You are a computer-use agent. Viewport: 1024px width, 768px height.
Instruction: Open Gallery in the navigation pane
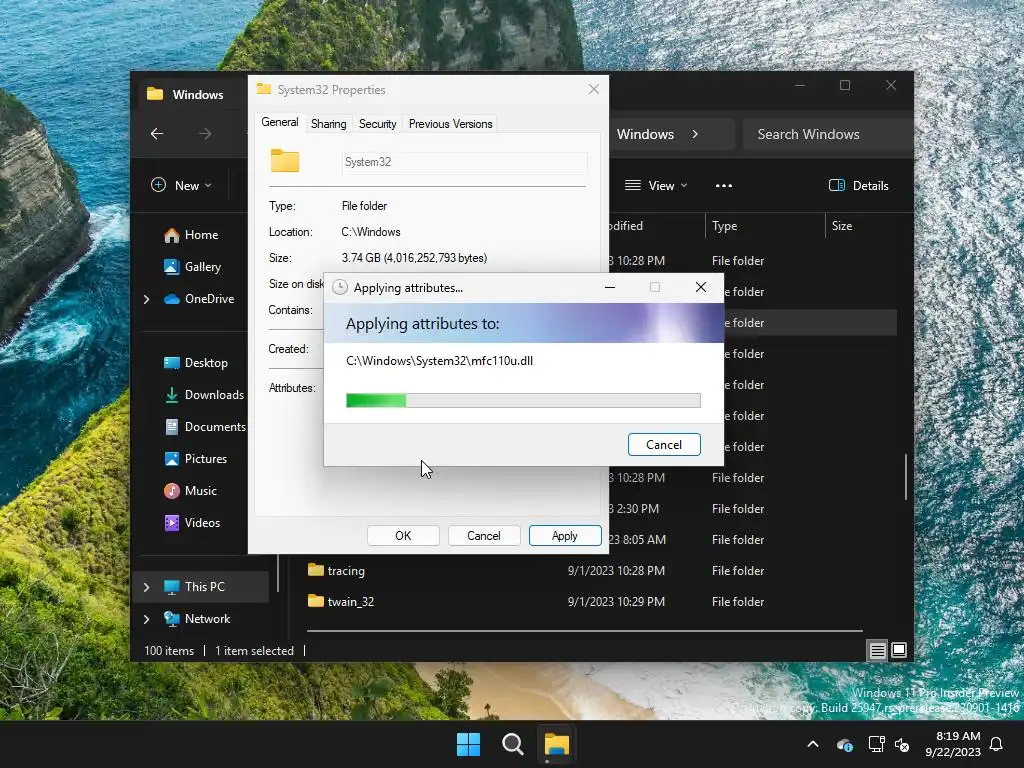pyautogui.click(x=202, y=266)
